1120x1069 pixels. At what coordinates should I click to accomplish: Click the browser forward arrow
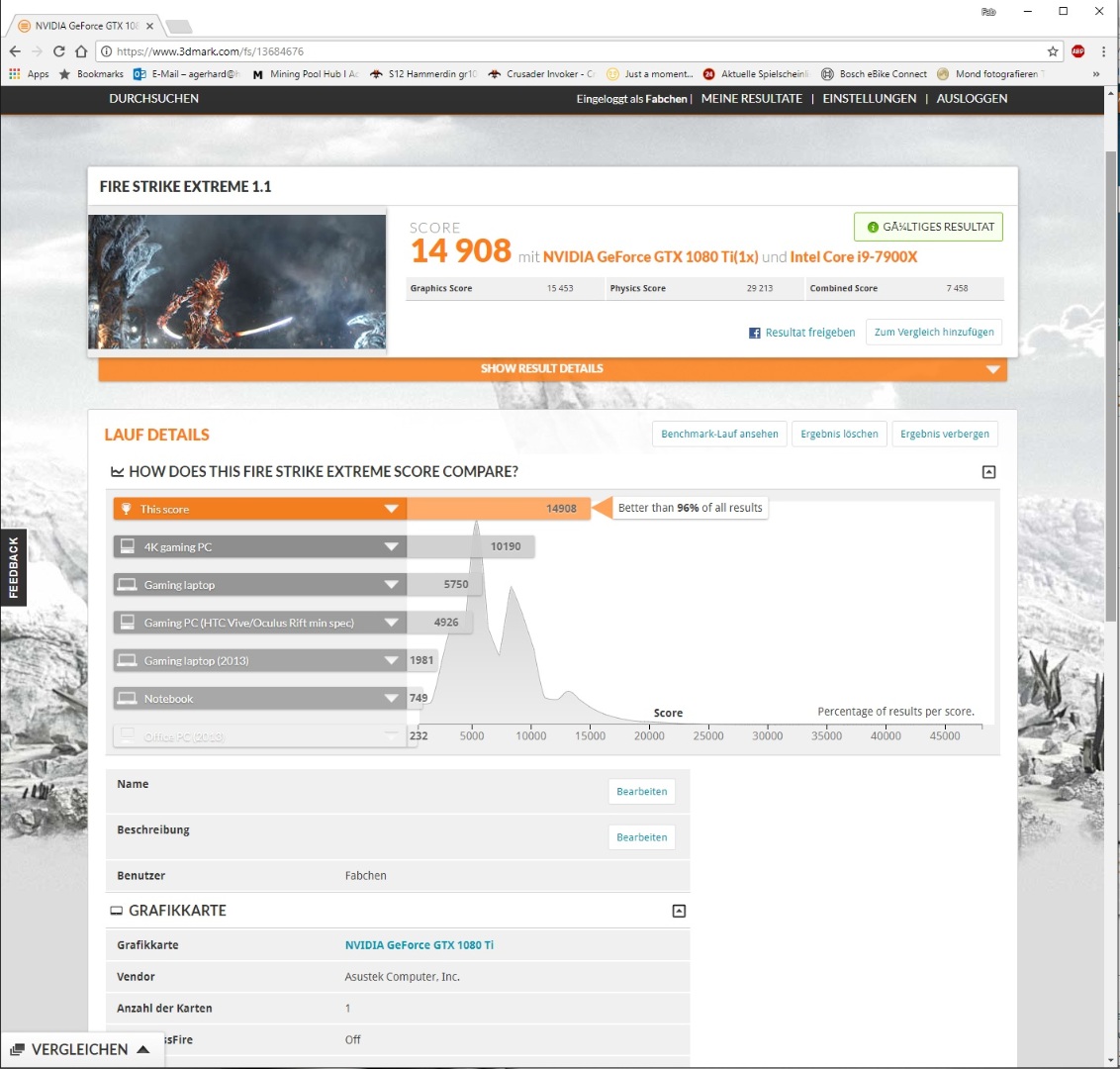(38, 51)
